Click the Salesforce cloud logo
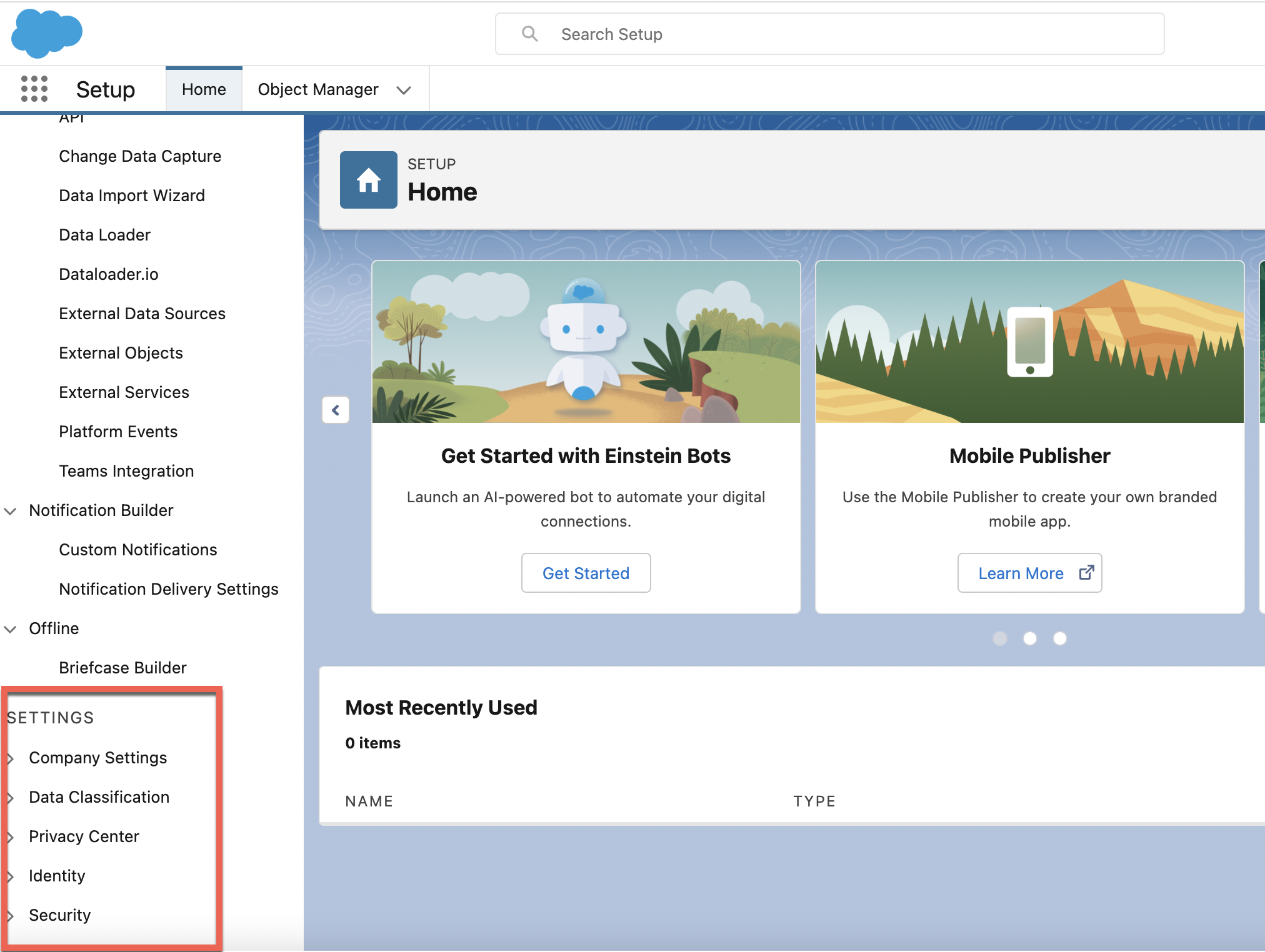This screenshot has height=952, width=1265. 47,33
